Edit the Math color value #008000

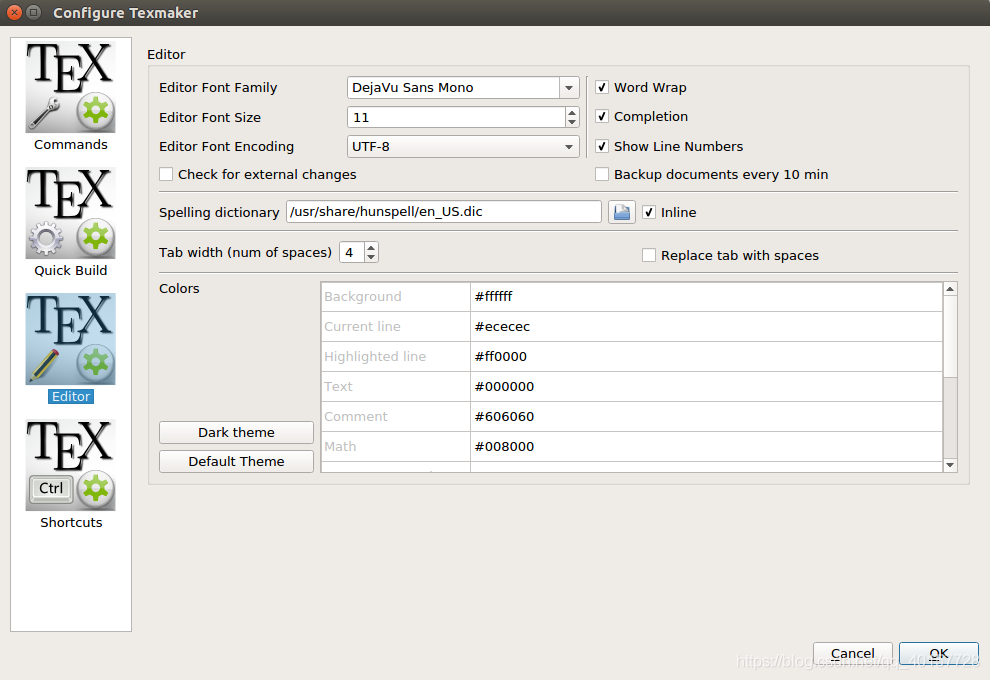[x=706, y=446]
